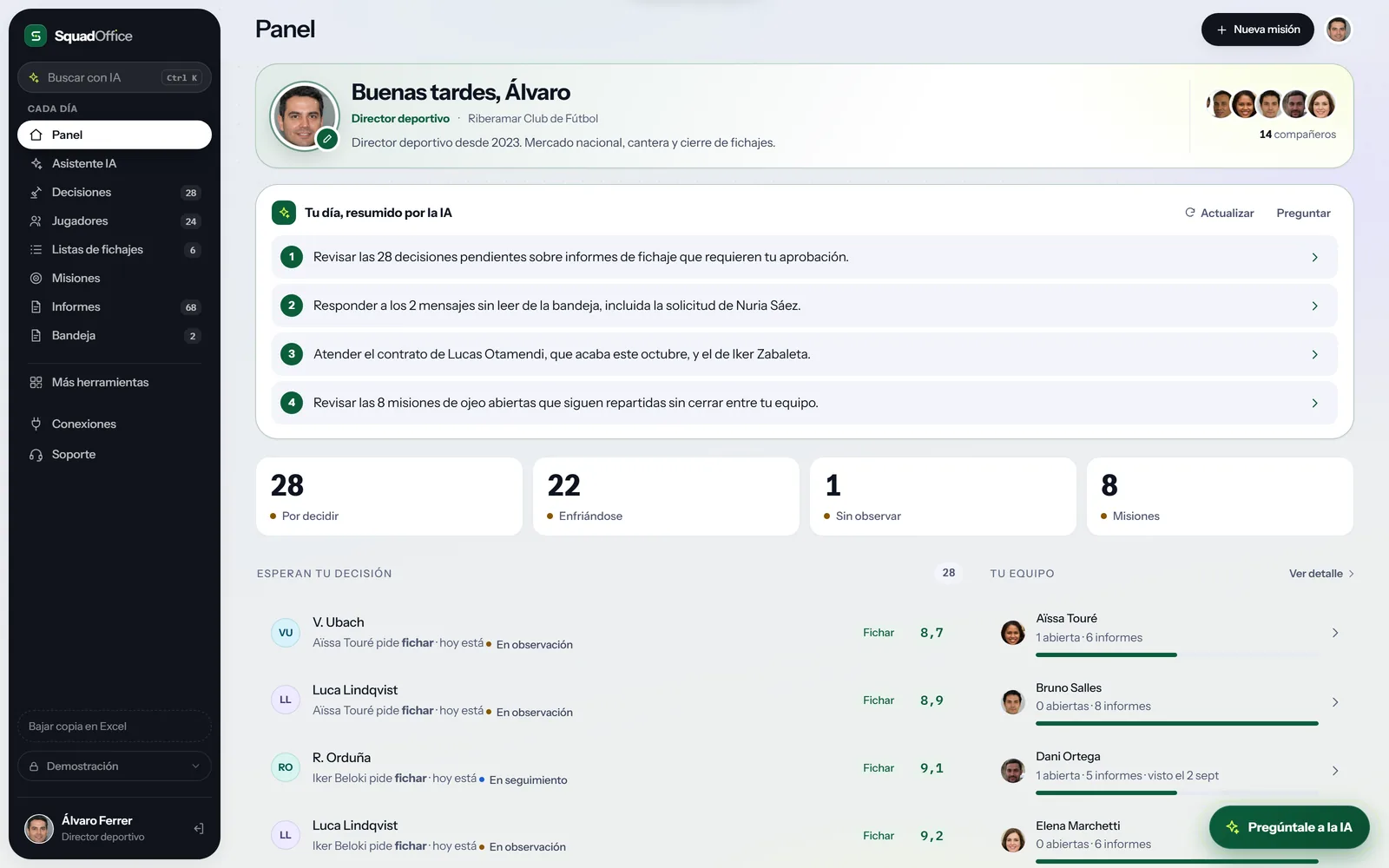Click Actualizar to refresh the summary

(x=1219, y=213)
